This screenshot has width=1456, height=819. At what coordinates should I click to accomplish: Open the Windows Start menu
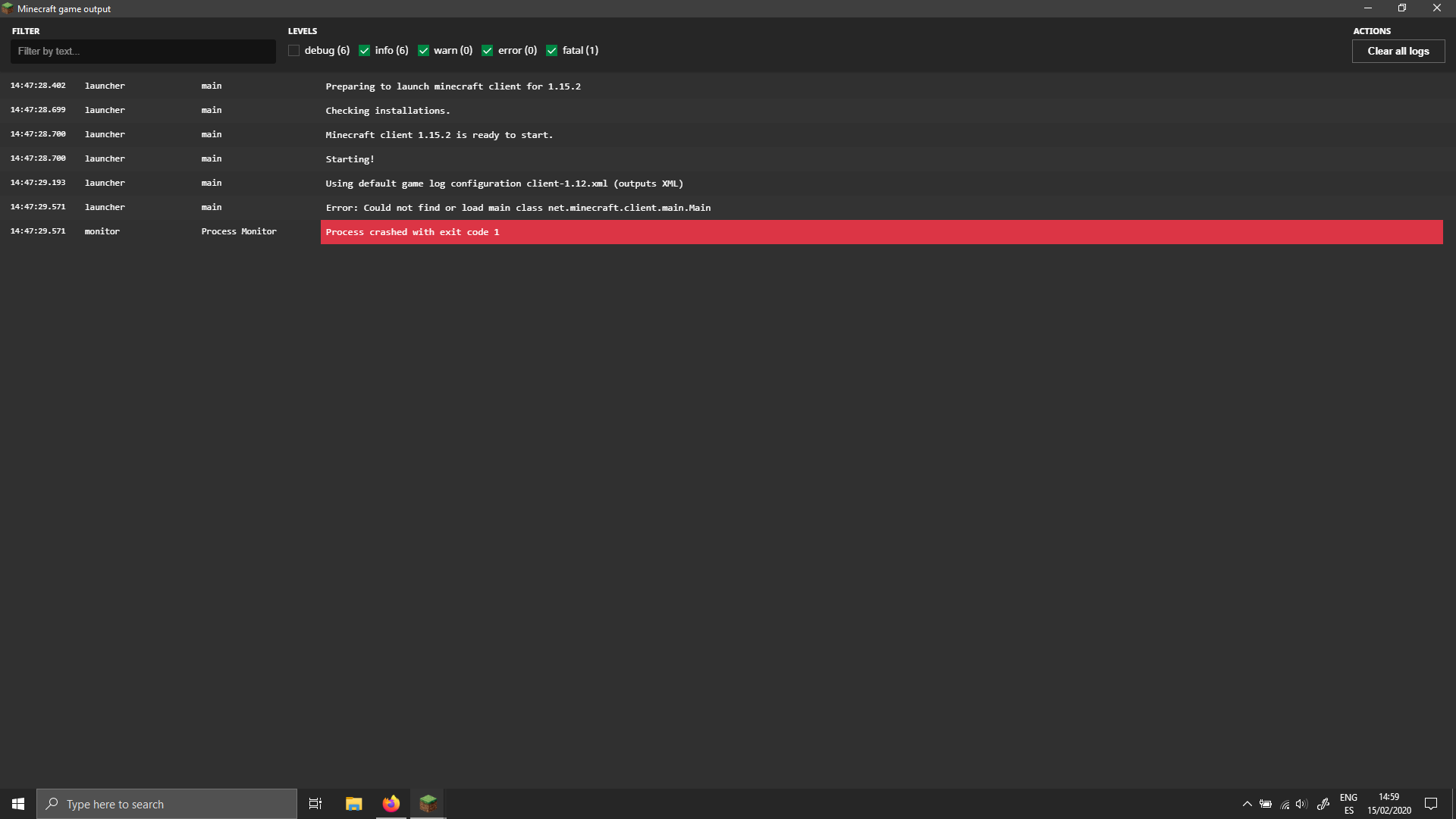pos(18,804)
